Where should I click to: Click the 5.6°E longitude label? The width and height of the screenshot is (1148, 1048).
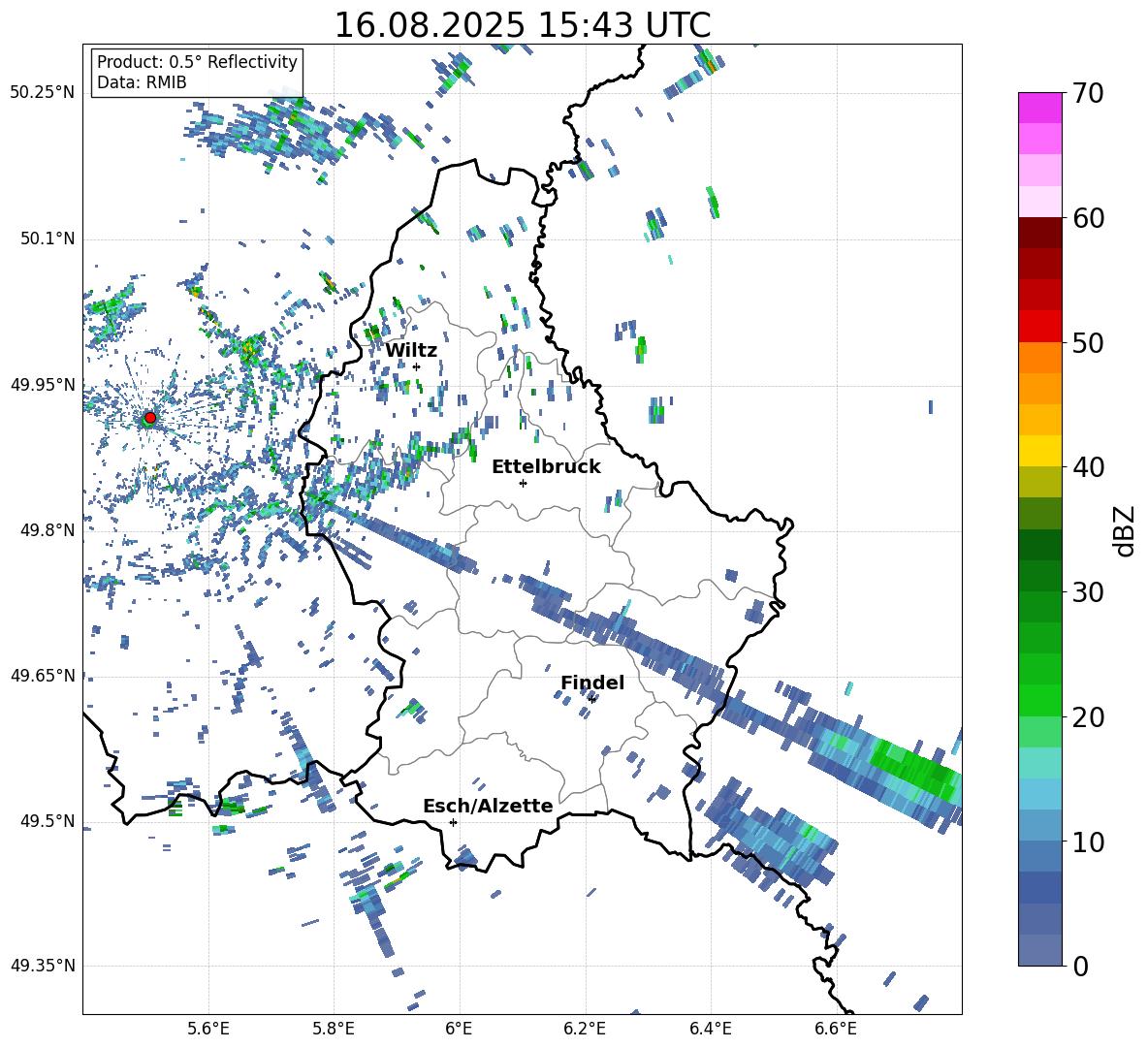pos(208,1029)
